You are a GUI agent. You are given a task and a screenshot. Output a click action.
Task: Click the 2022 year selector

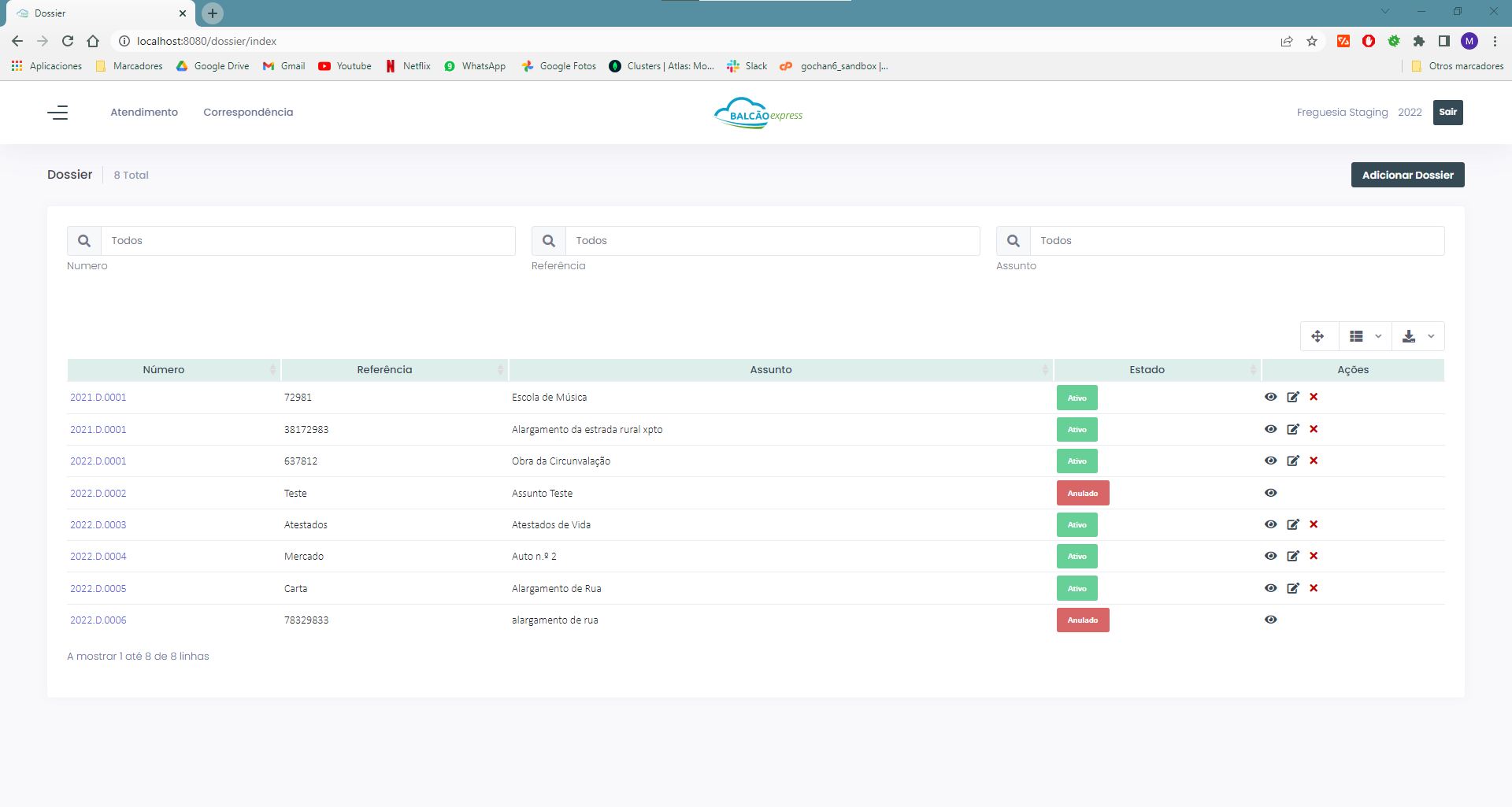[x=1410, y=113]
